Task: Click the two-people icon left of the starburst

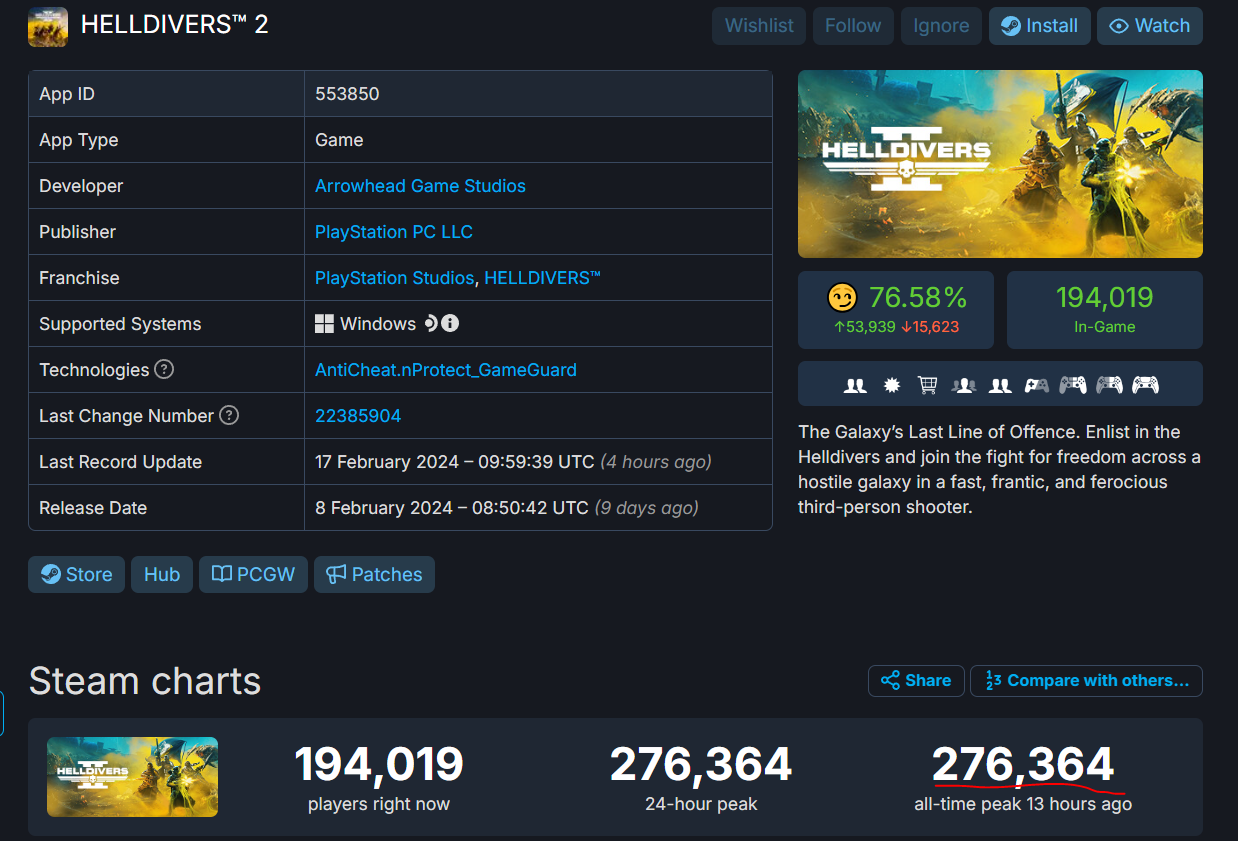Action: click(855, 385)
